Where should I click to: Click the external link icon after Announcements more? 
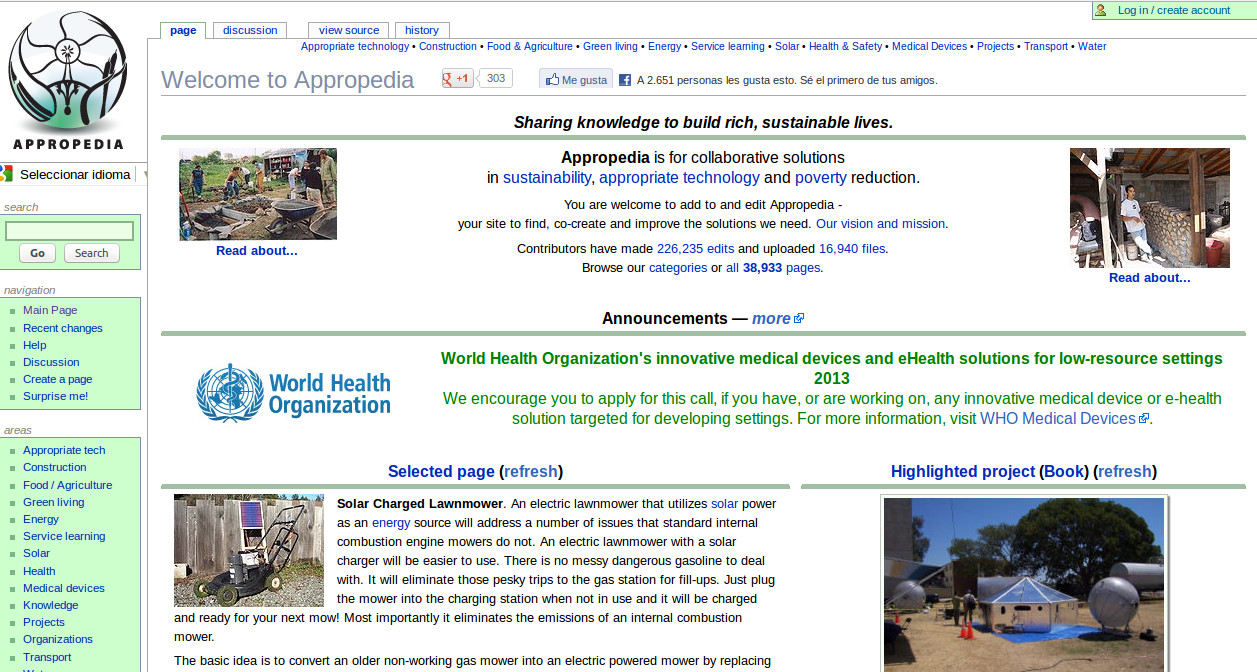(799, 319)
